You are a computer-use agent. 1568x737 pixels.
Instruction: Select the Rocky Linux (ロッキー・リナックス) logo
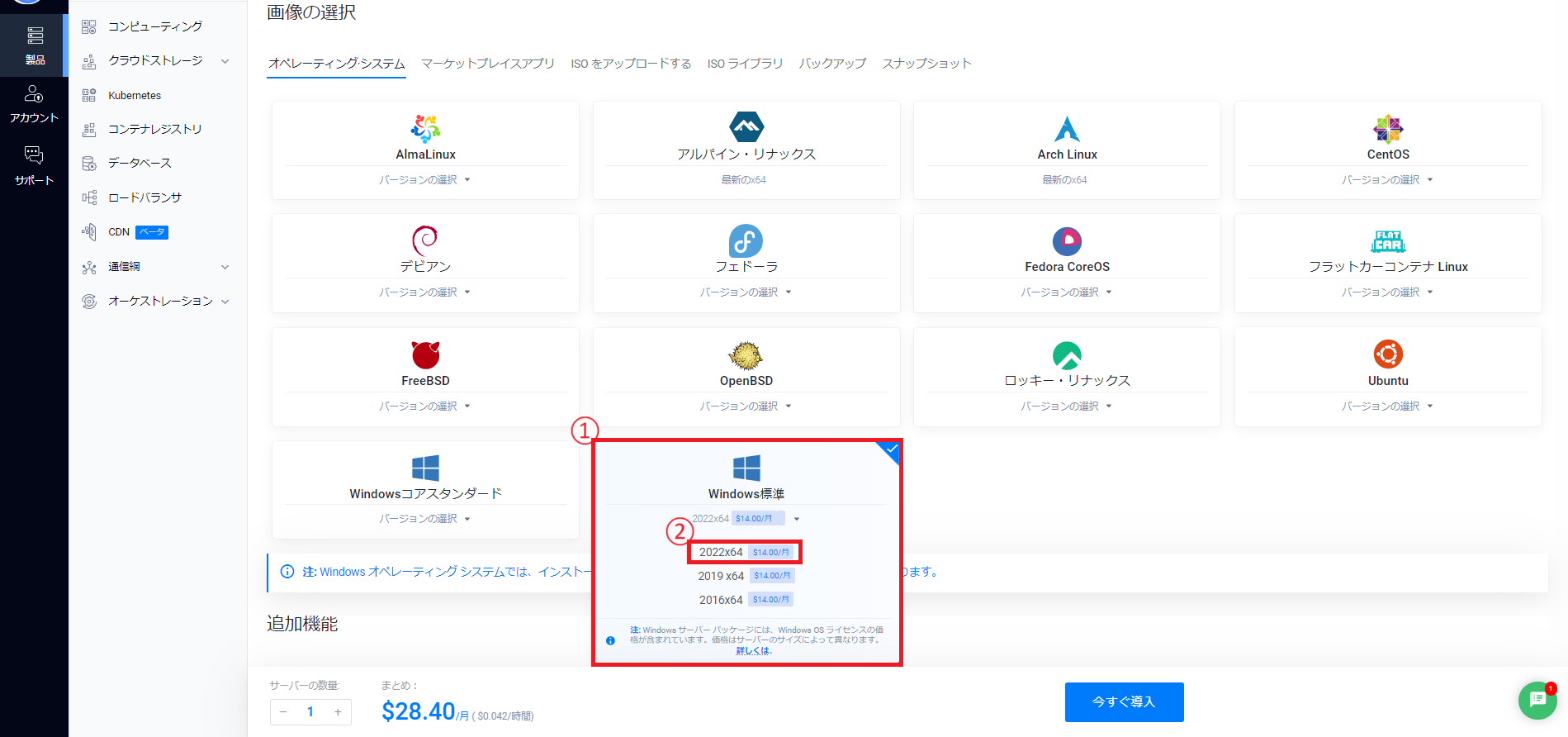click(x=1067, y=355)
